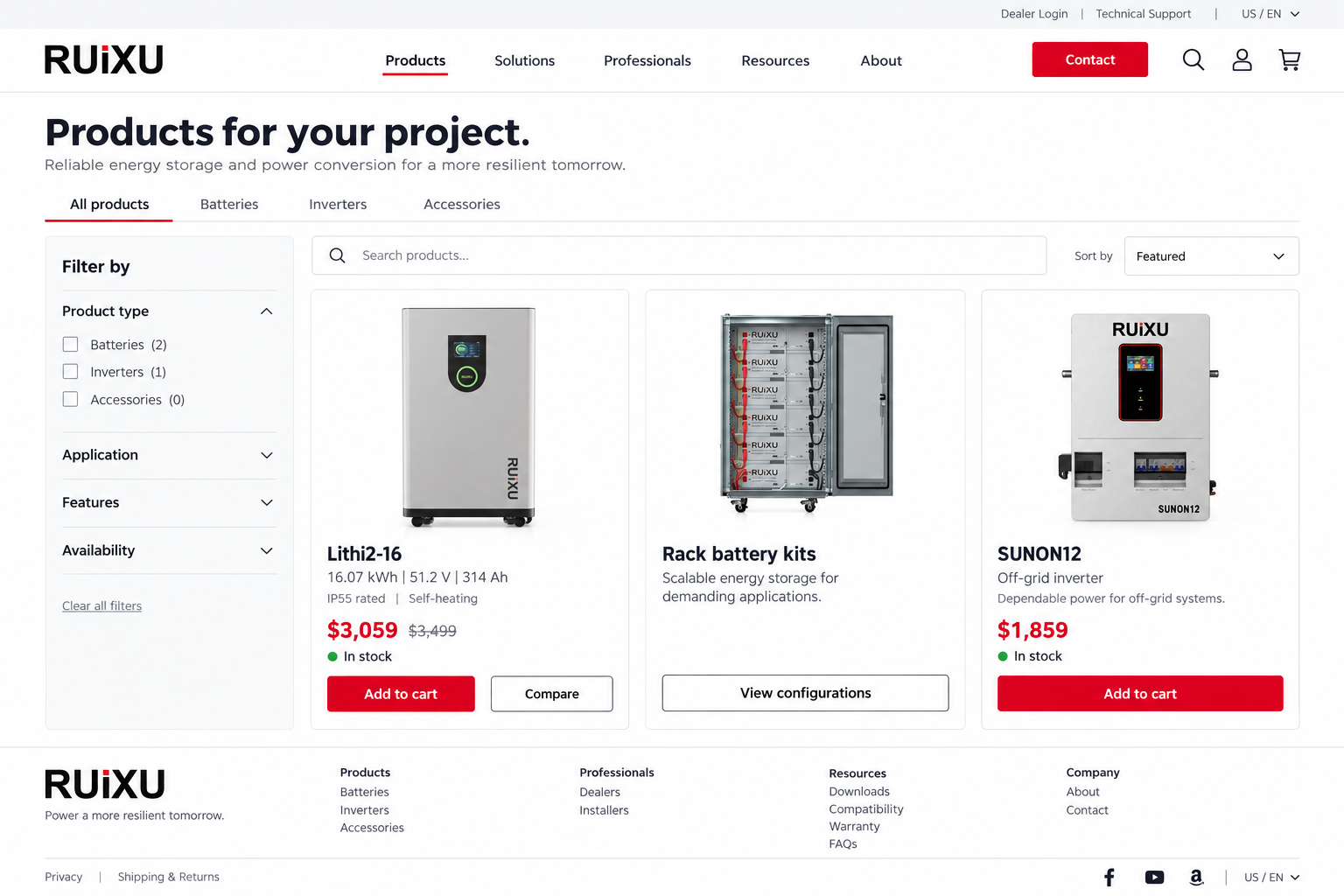Click the Clear all filters link

[x=101, y=605]
